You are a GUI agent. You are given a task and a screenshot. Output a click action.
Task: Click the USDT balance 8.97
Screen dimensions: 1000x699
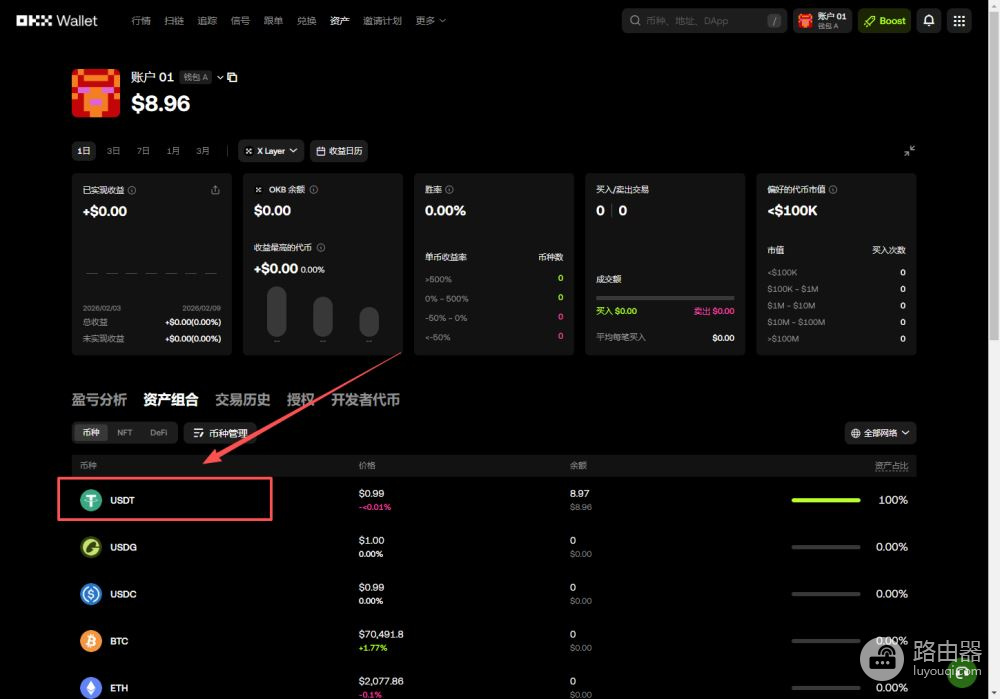coord(580,494)
